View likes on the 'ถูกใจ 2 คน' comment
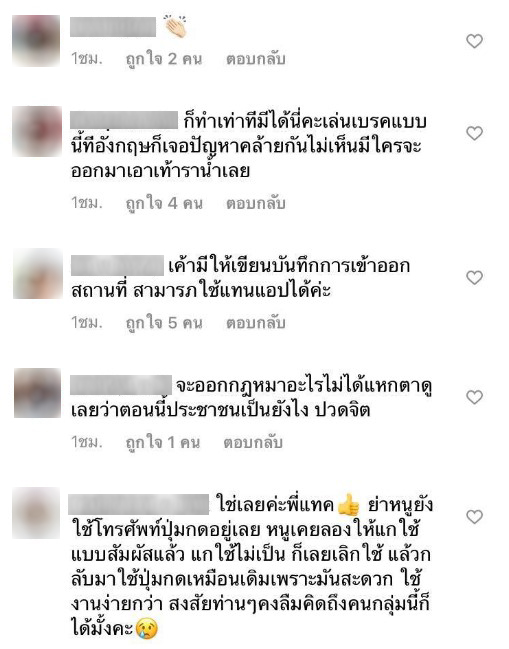Image resolution: width=509 pixels, height=649 pixels. tap(164, 59)
